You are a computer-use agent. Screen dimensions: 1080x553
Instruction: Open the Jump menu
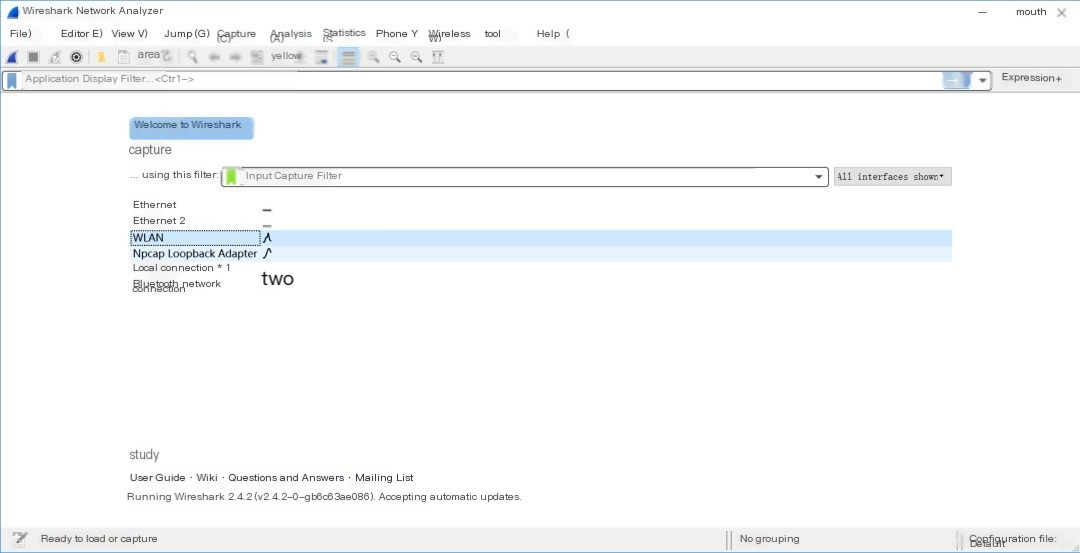click(x=187, y=33)
